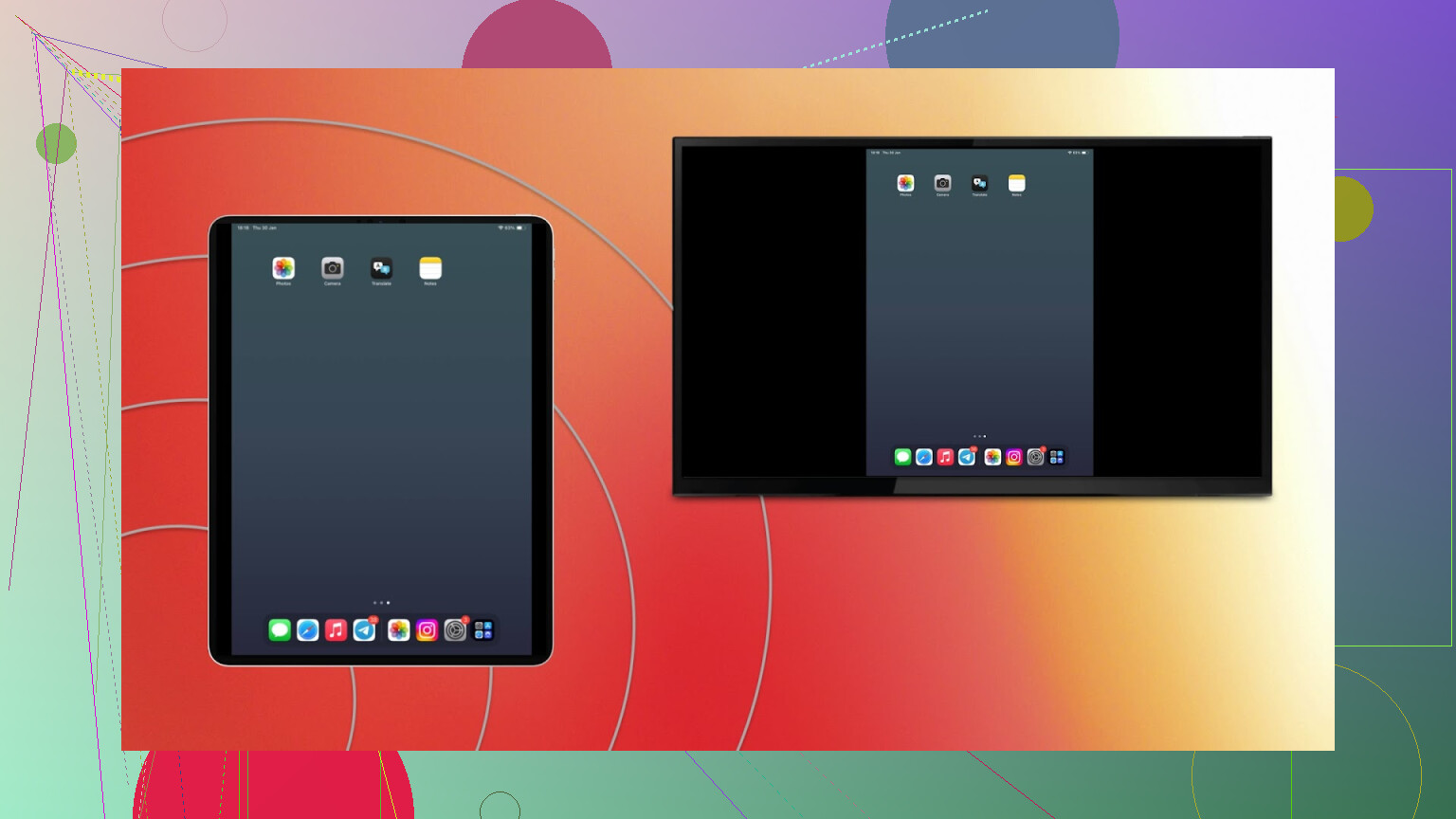
Task: Open Telegram in the iPad dock
Action: tap(364, 630)
